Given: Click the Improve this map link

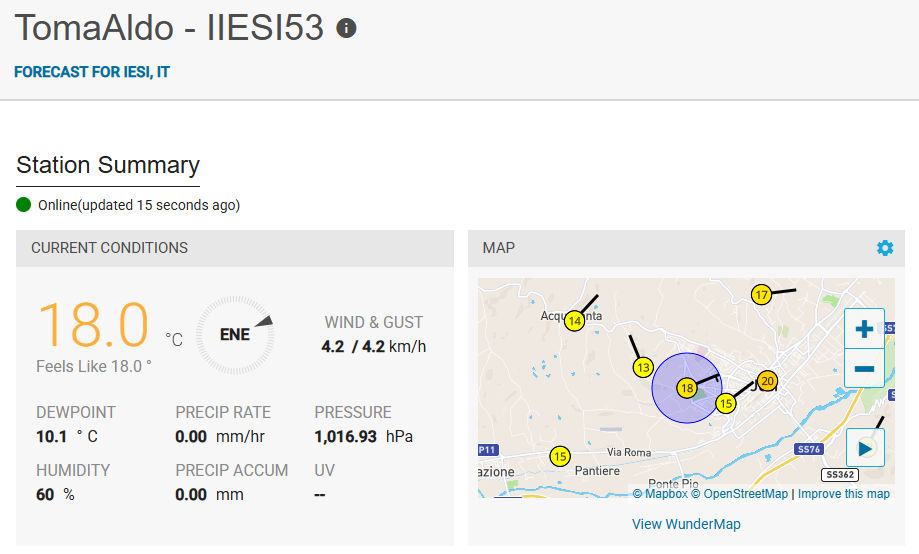Looking at the screenshot, I should (x=843, y=494).
